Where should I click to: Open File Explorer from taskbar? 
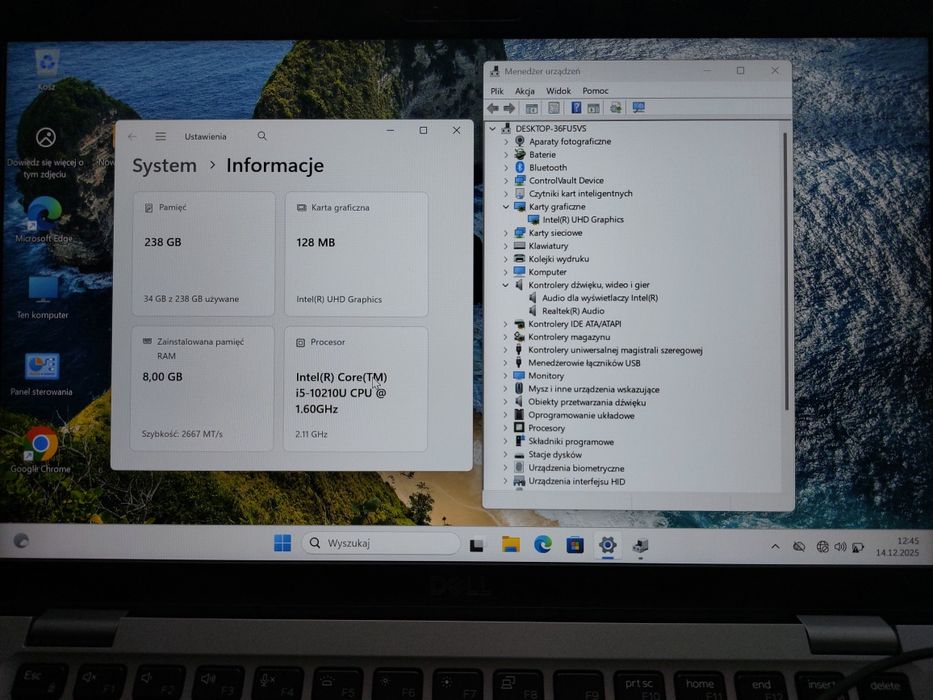point(511,544)
